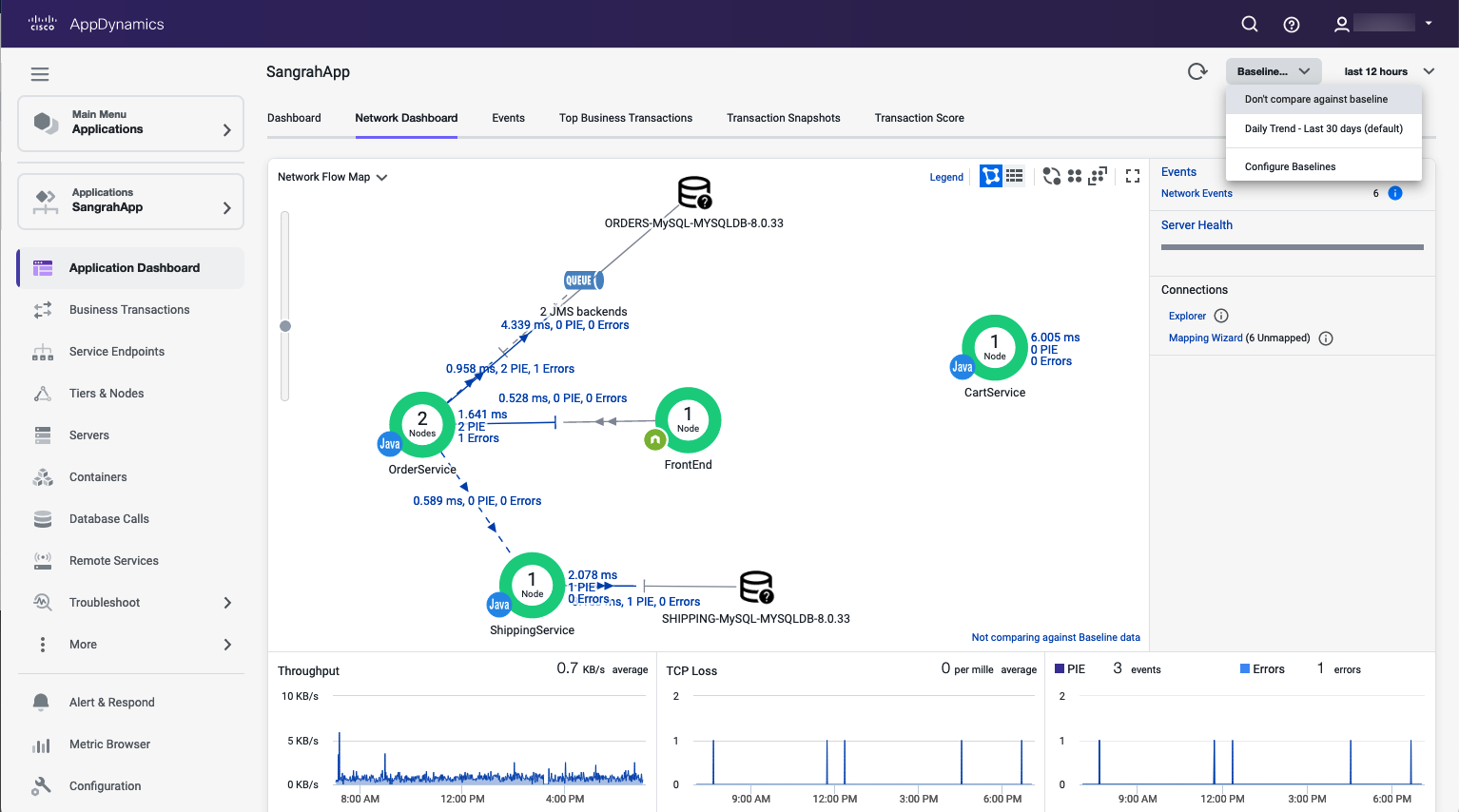Expand the Network Flow Map dropdown

(332, 177)
